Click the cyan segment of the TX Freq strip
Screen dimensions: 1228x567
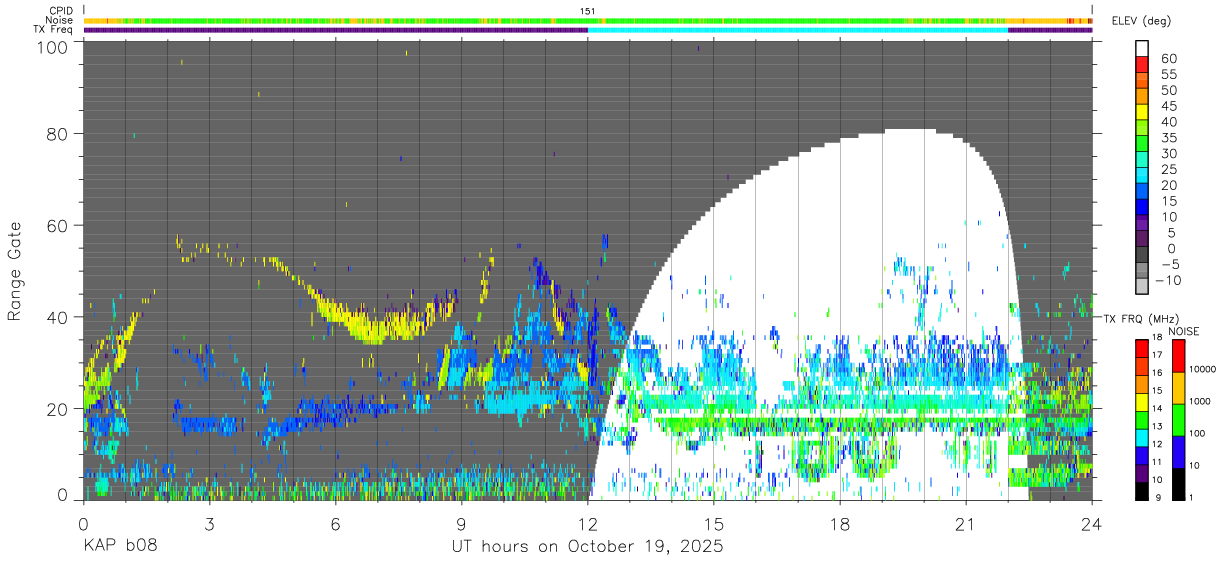[x=798, y=30]
